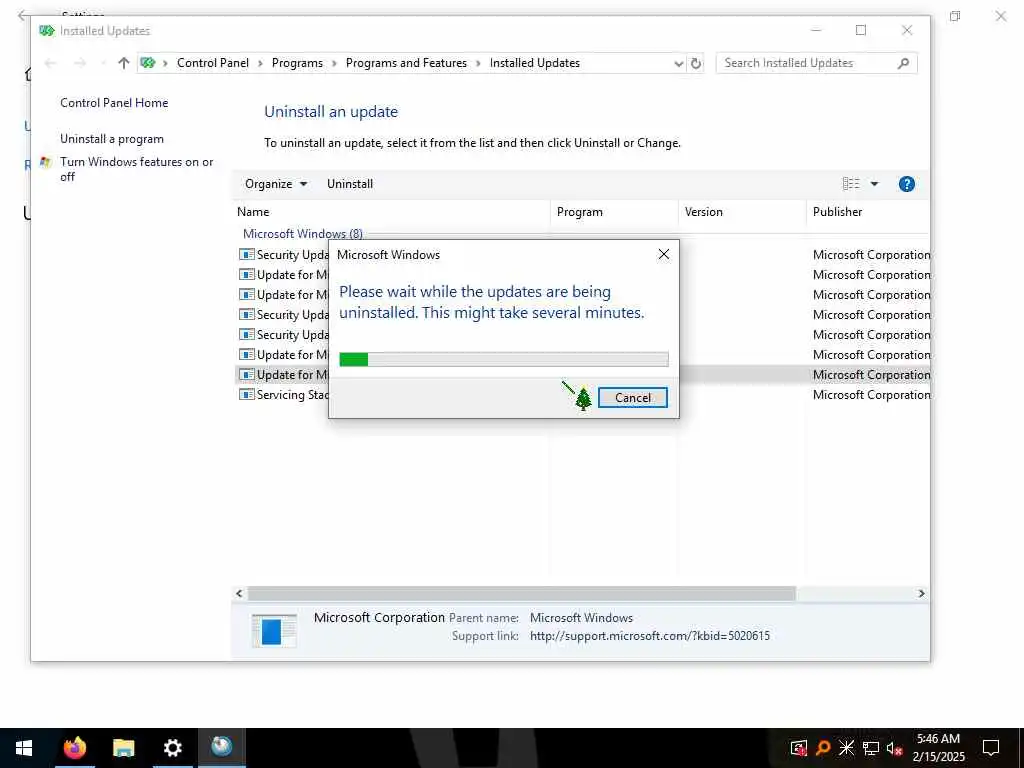Viewport: 1024px width, 768px height.
Task: Sort by the Publisher column header
Action: [868, 212]
